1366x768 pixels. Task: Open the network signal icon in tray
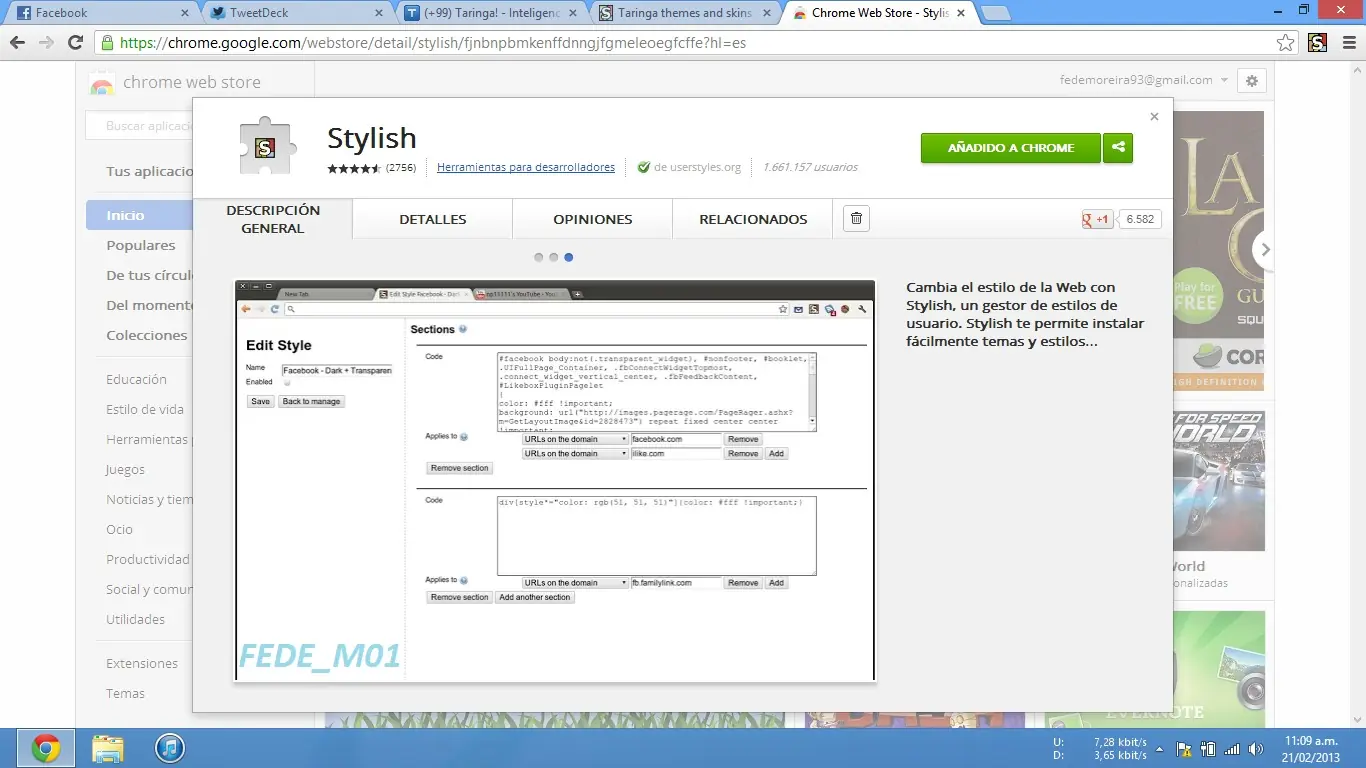click(x=1232, y=749)
